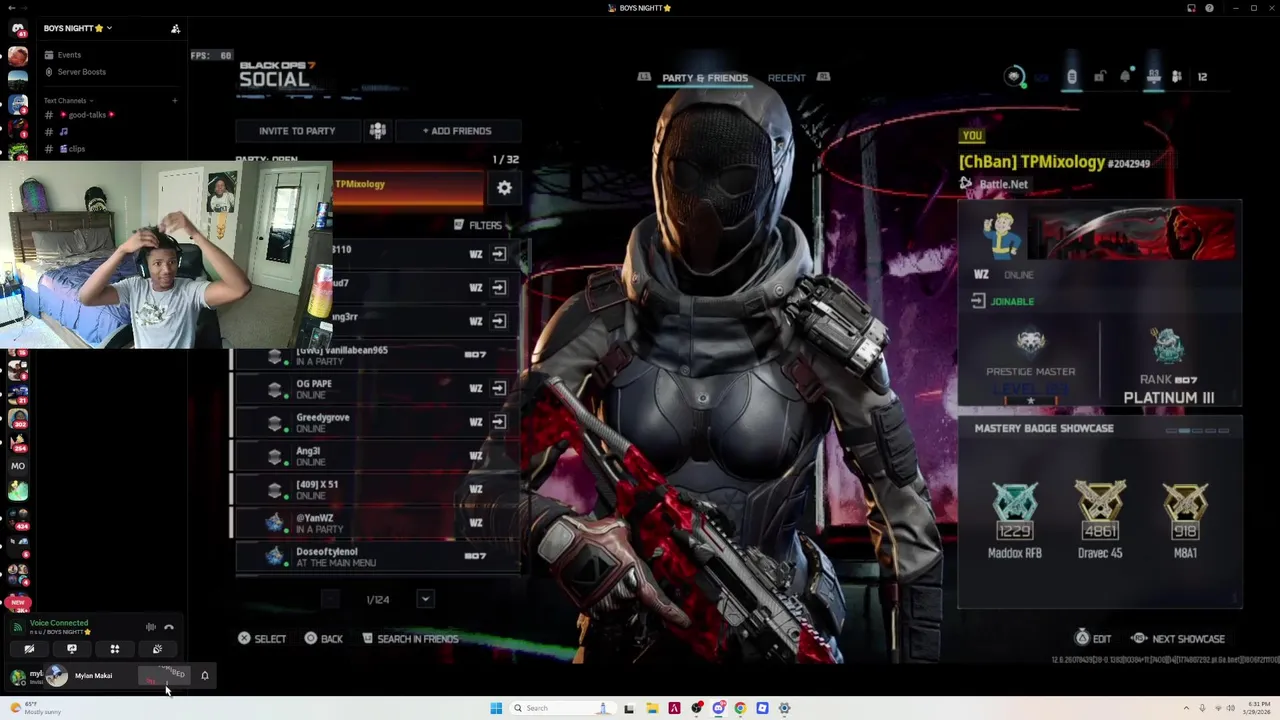The image size is (1280, 720).
Task: Select the [409] X 51 friend row
Action: coord(377,490)
